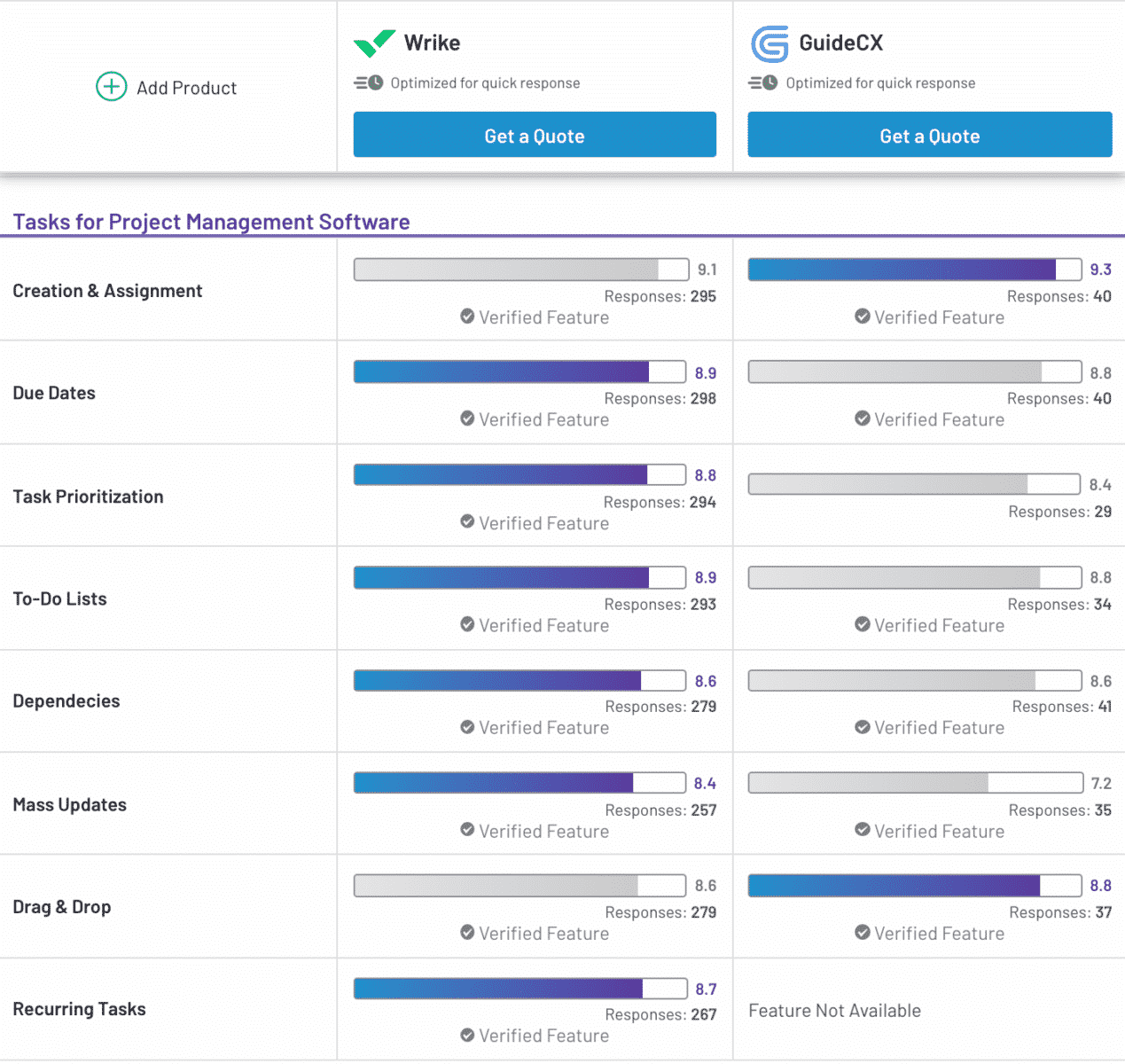
Task: Click the 'Due Dates' row label
Action: click(54, 393)
